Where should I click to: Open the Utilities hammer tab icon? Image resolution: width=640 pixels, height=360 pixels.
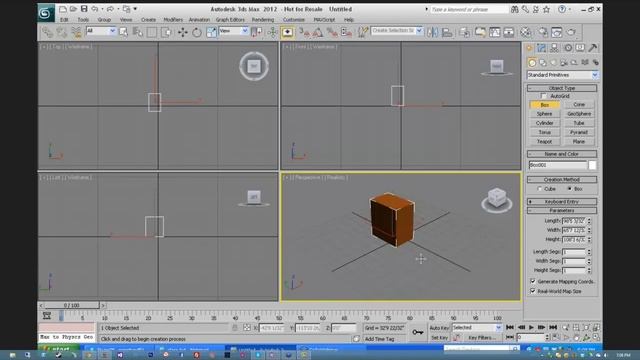pyautogui.click(x=593, y=48)
